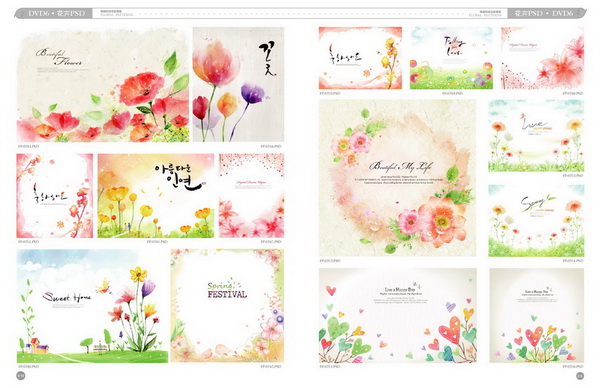Select the pink-bordered thumbnail with yellow flower stem
Viewport: 600px width, 388px height.
(360, 58)
